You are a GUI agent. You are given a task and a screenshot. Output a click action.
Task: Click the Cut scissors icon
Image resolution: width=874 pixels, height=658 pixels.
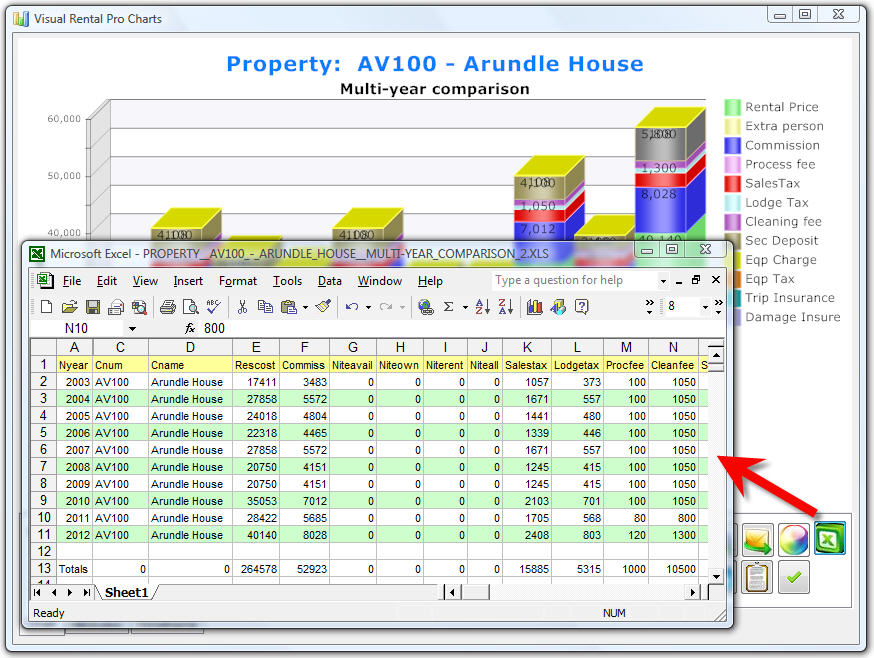242,307
